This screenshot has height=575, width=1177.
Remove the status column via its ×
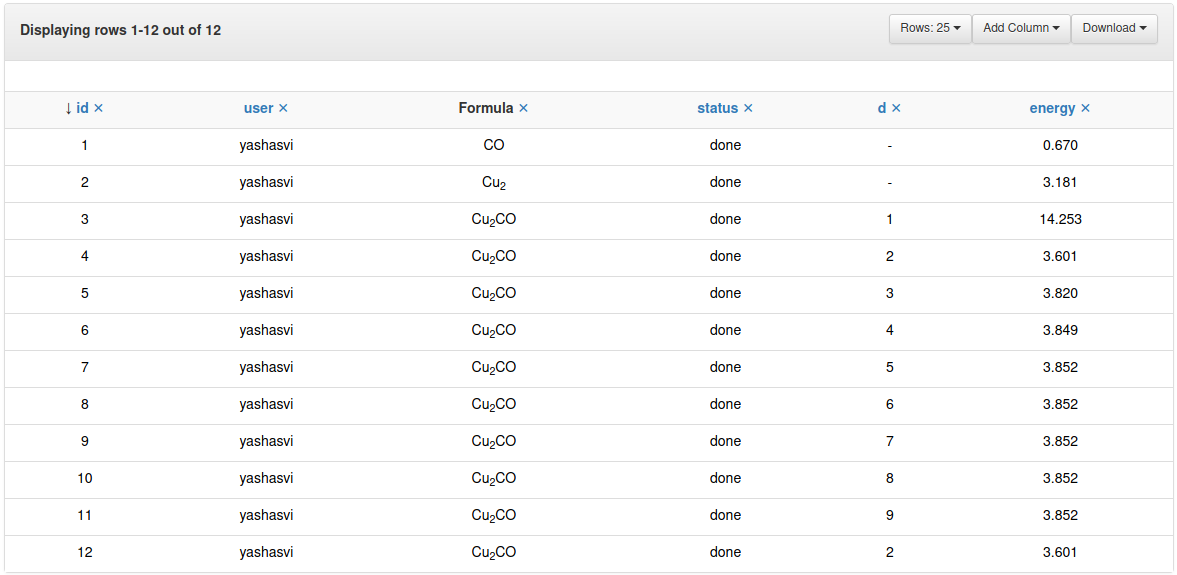(x=748, y=108)
